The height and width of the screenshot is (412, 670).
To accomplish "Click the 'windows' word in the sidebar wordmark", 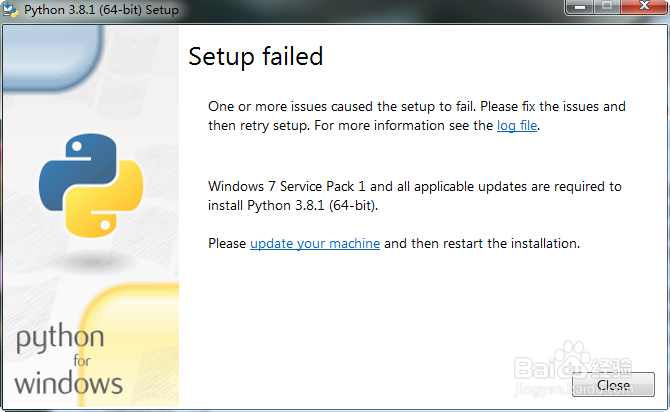I will [69, 382].
